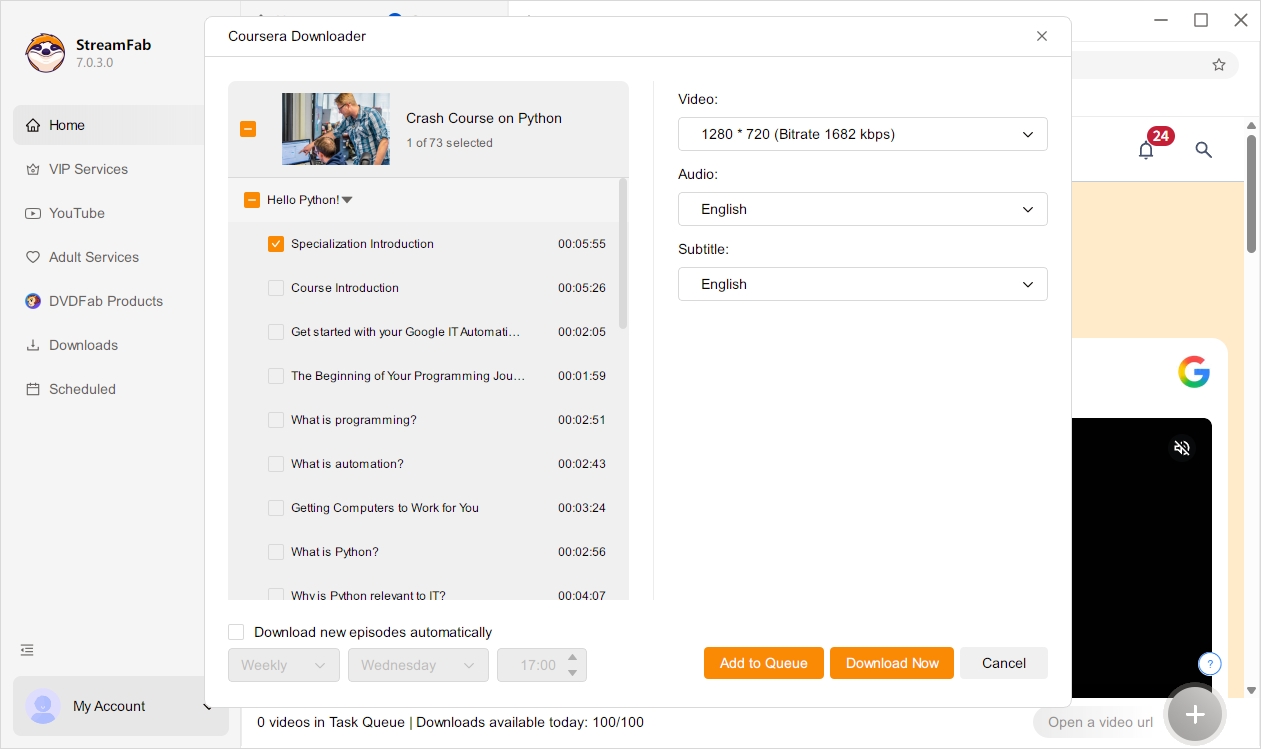Click the Downloads arrow icon
1261x749 pixels.
tap(32, 345)
